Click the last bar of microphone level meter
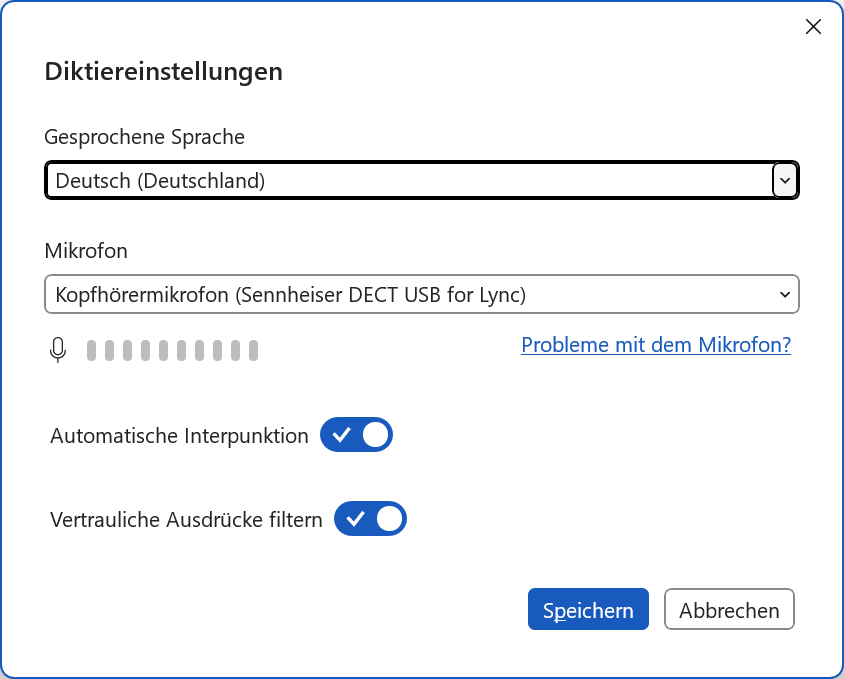This screenshot has height=679, width=844. [254, 350]
